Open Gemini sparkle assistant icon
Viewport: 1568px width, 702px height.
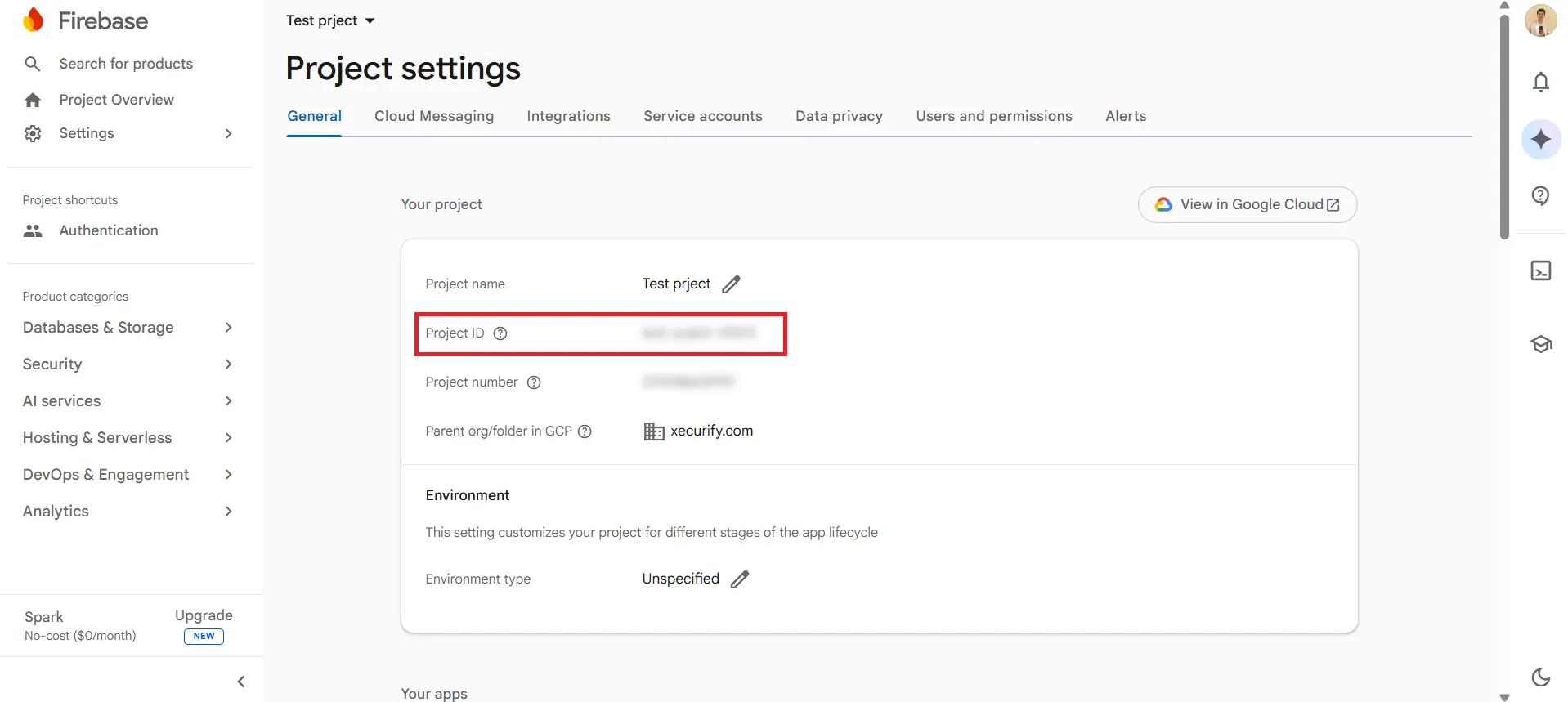1541,139
